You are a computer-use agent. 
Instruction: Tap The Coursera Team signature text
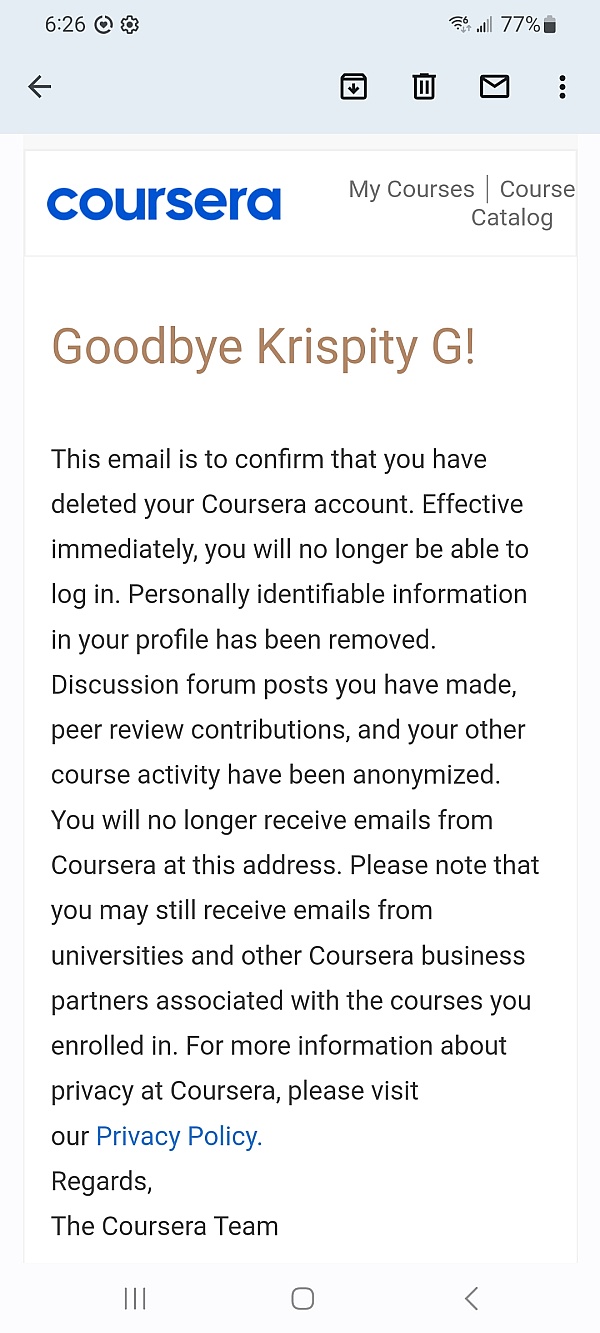pos(165,1226)
